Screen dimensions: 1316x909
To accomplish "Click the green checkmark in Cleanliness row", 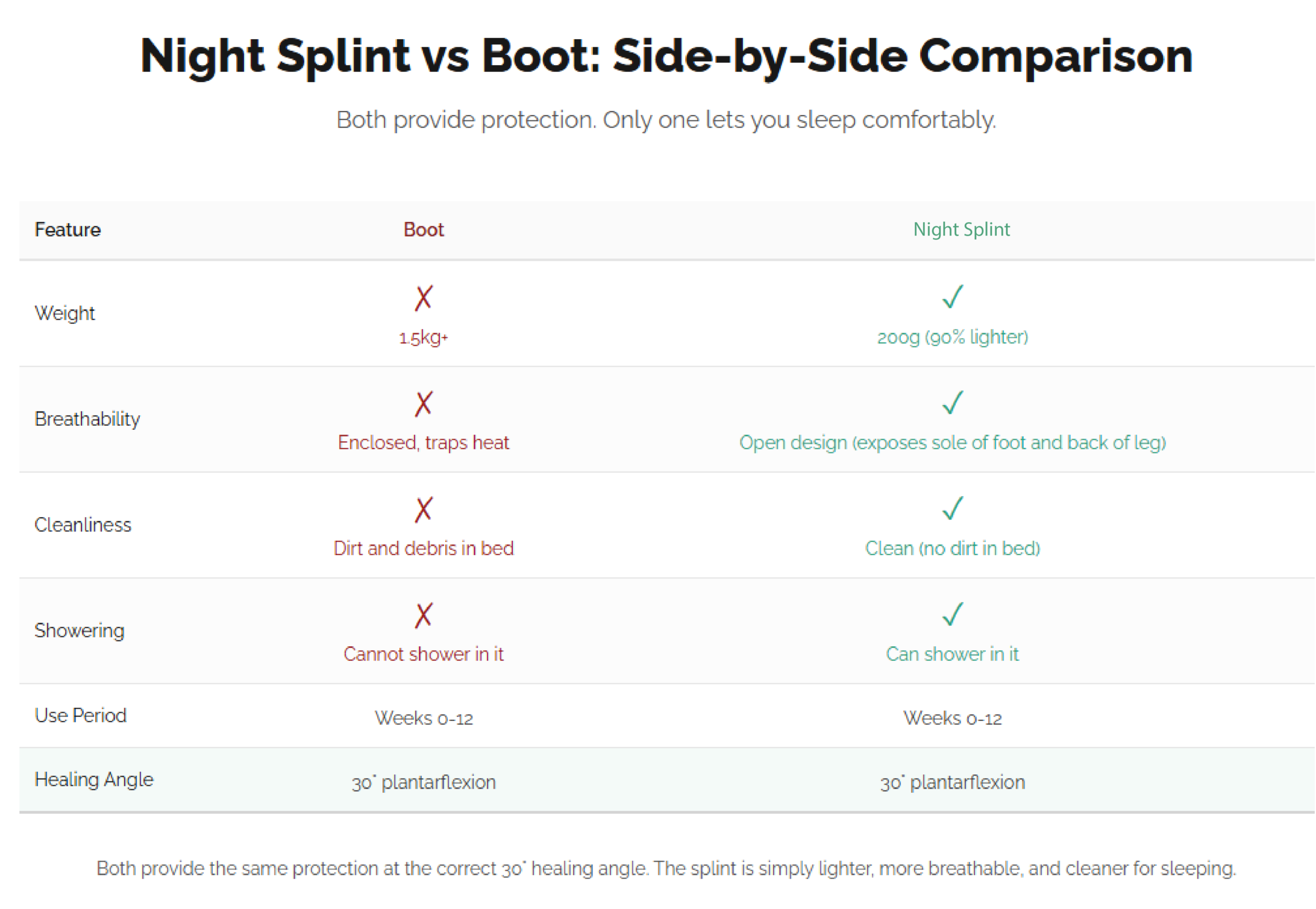I will click(952, 508).
